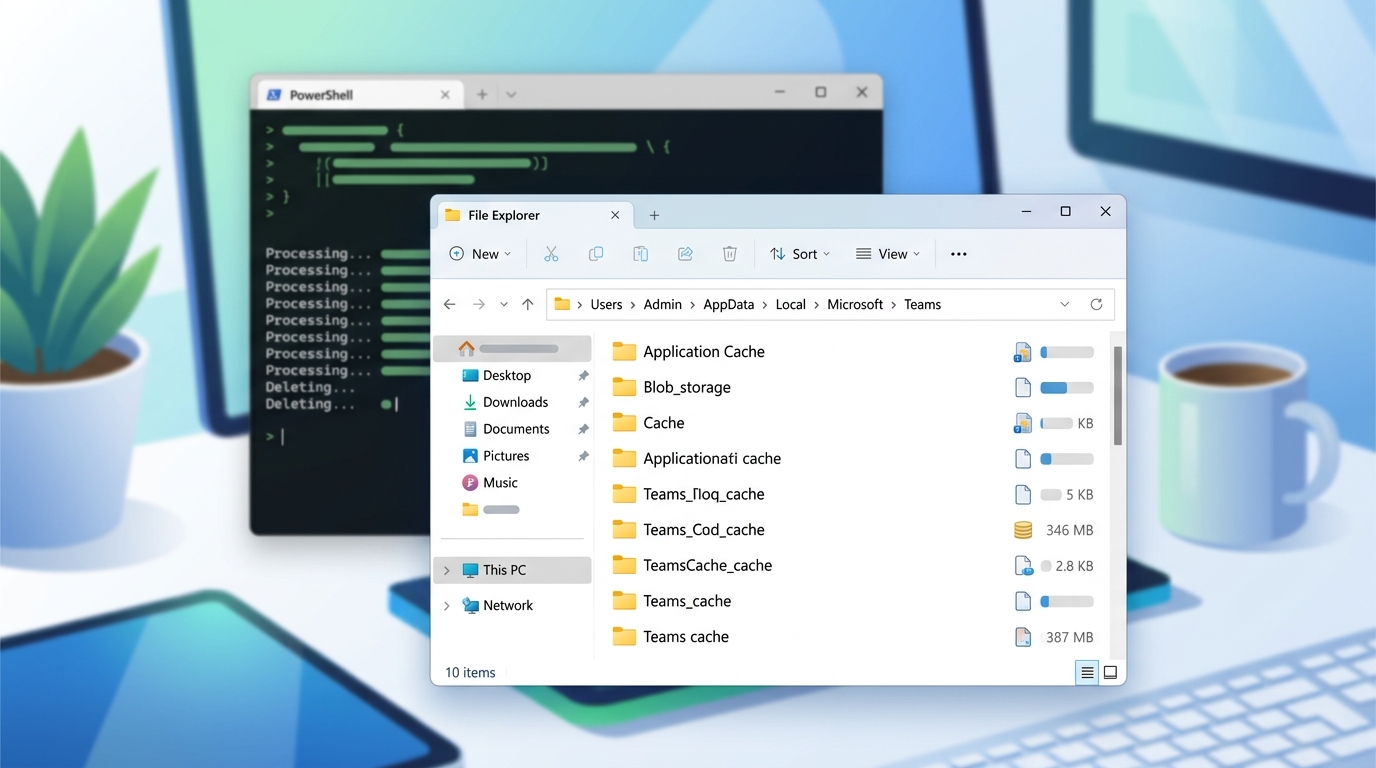This screenshot has height=768, width=1376.
Task: Click Admin in the address breadcrumb
Action: 662,304
